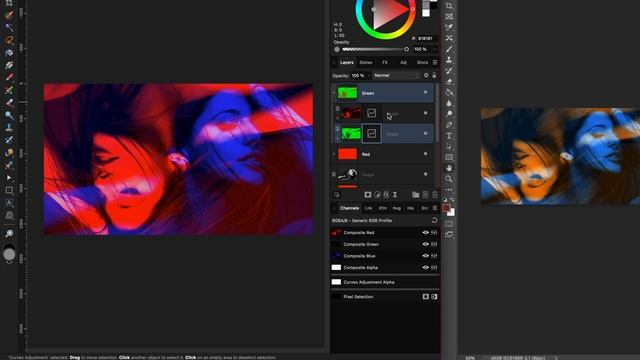The width and height of the screenshot is (640, 360).
Task: Toggle visibility of red-thumbnail curves layer
Action: click(425, 113)
